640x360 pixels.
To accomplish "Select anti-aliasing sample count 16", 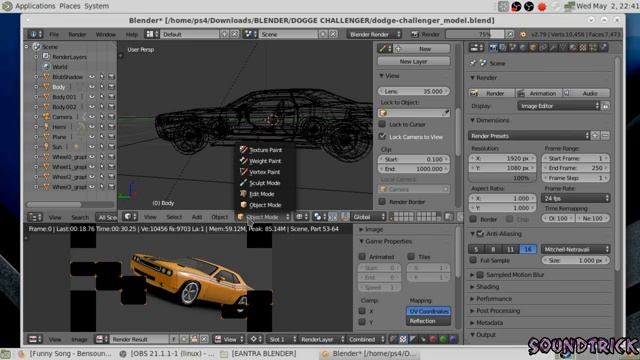I will point(527,249).
